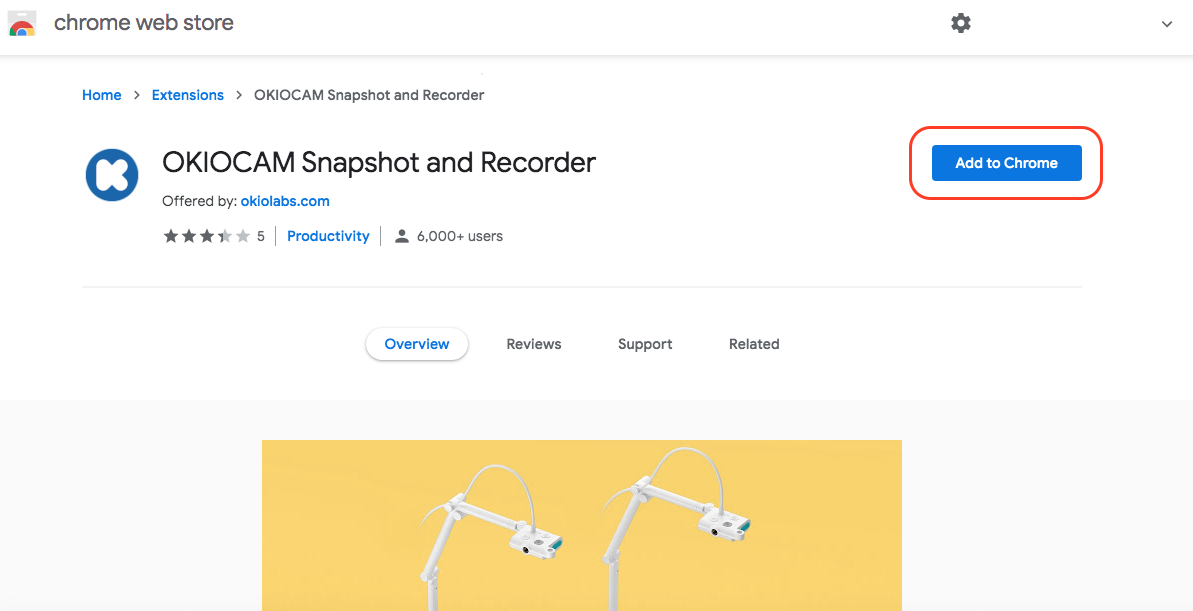Open the Reviews tab
This screenshot has width=1193, height=611.
[x=534, y=344]
